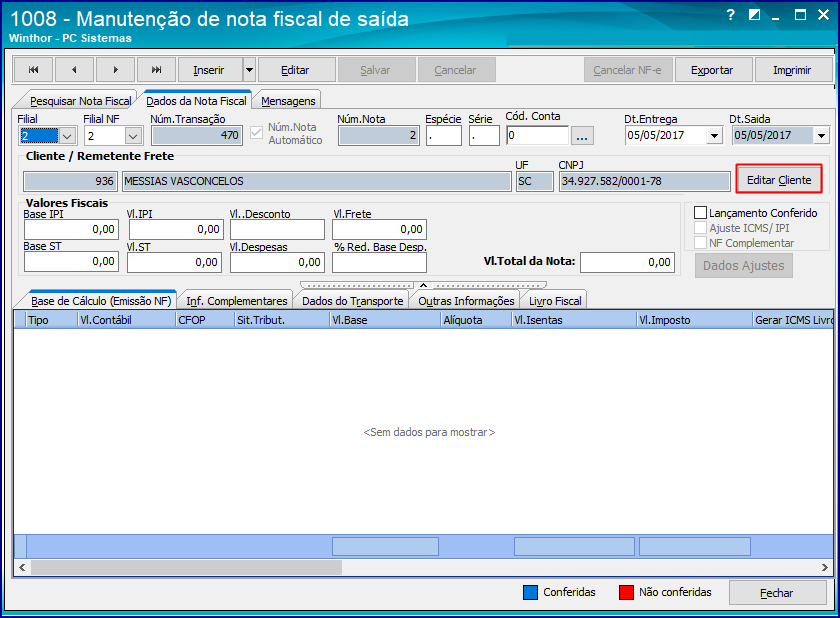Click the Vl.Frete value field
The height and width of the screenshot is (618, 840).
click(x=379, y=229)
